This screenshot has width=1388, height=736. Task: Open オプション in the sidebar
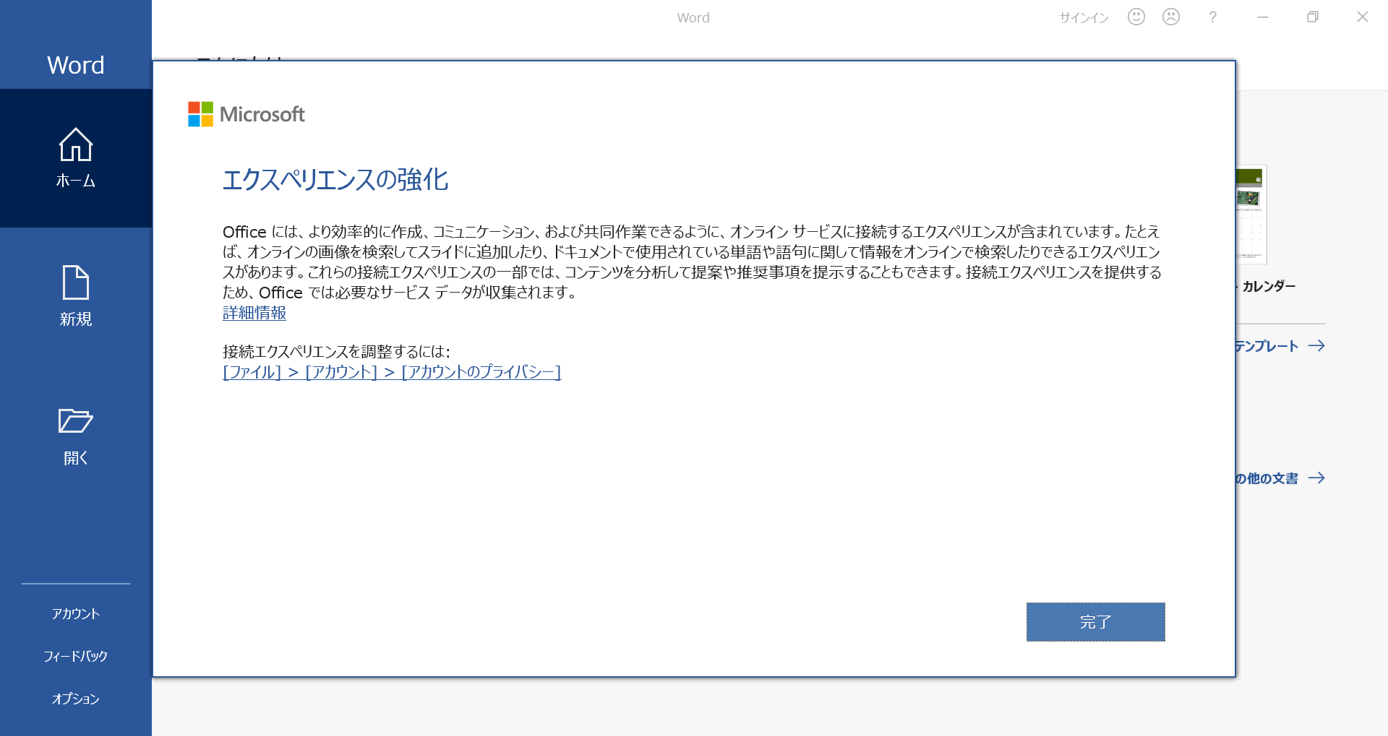(x=76, y=699)
